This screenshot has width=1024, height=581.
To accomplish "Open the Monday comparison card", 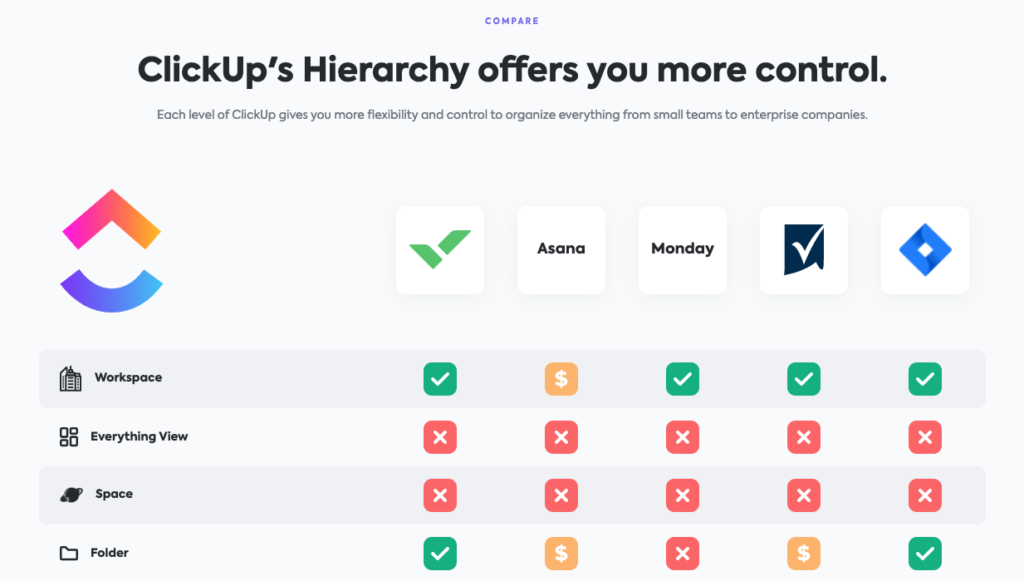I will point(682,250).
